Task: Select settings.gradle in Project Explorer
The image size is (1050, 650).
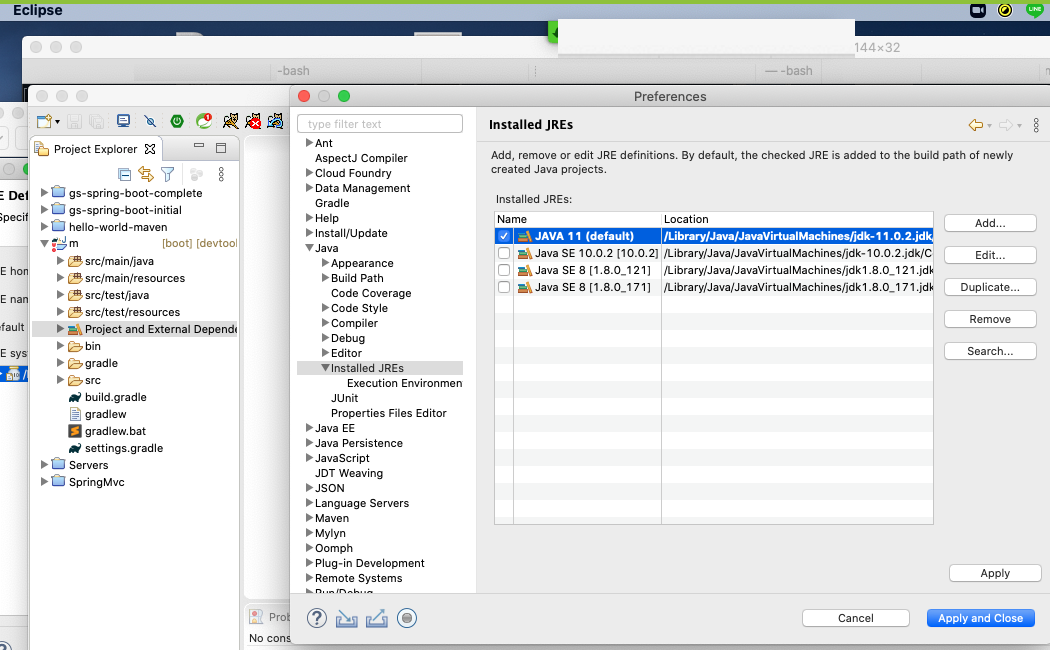Action: (x=124, y=448)
